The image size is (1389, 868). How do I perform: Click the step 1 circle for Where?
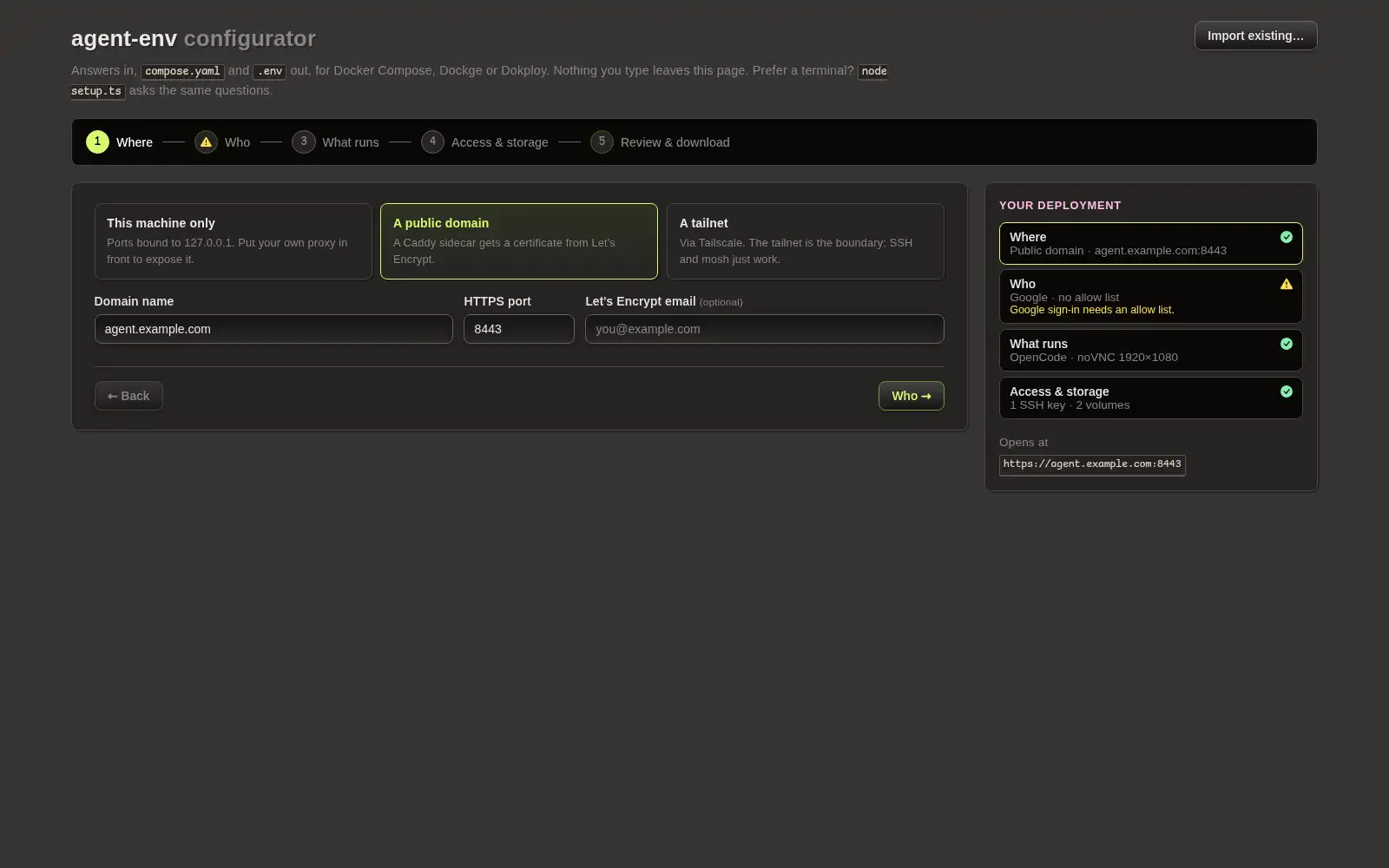pyautogui.click(x=97, y=141)
